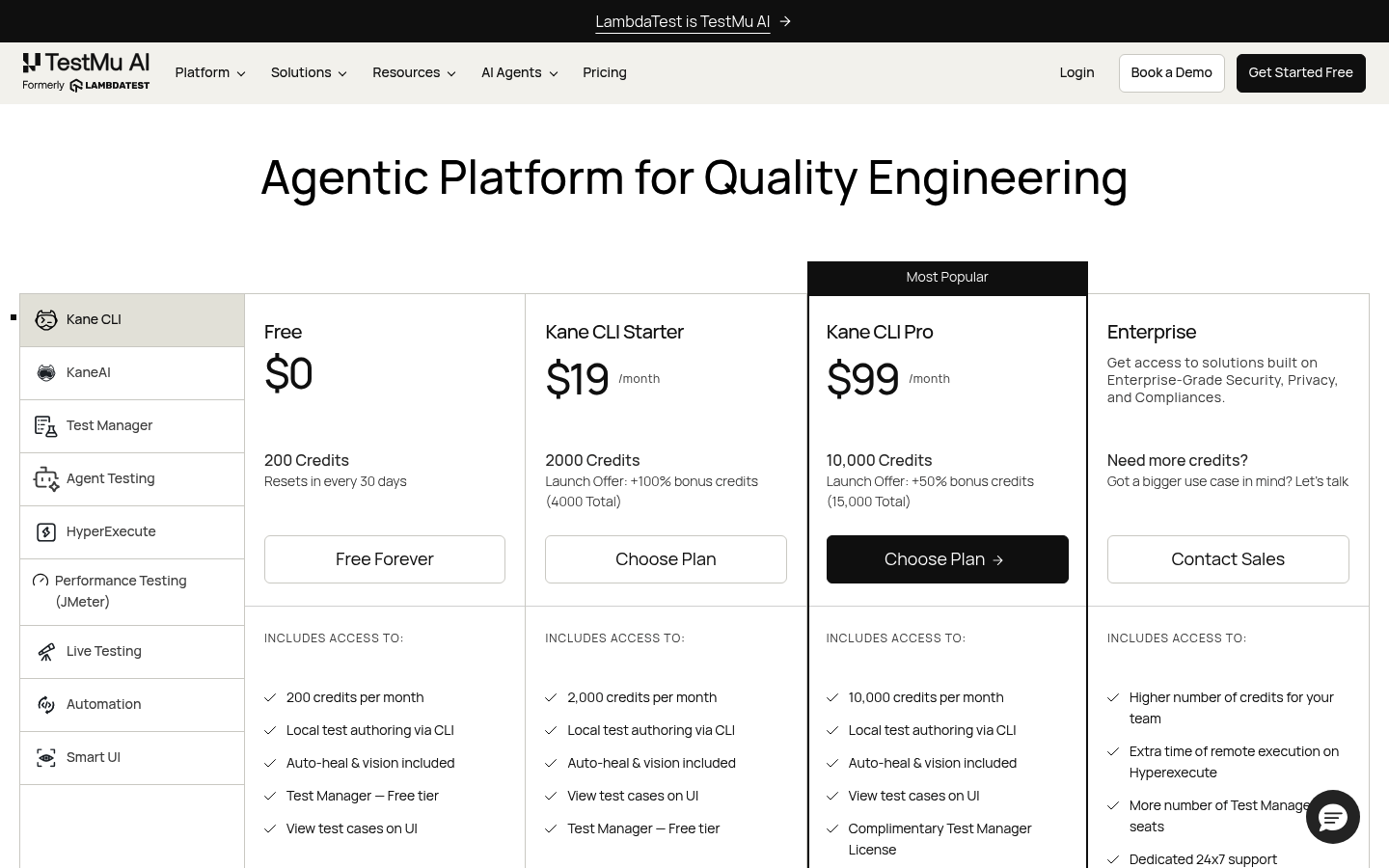The image size is (1389, 868).
Task: Click the Live Testing telescope icon
Action: tap(46, 652)
